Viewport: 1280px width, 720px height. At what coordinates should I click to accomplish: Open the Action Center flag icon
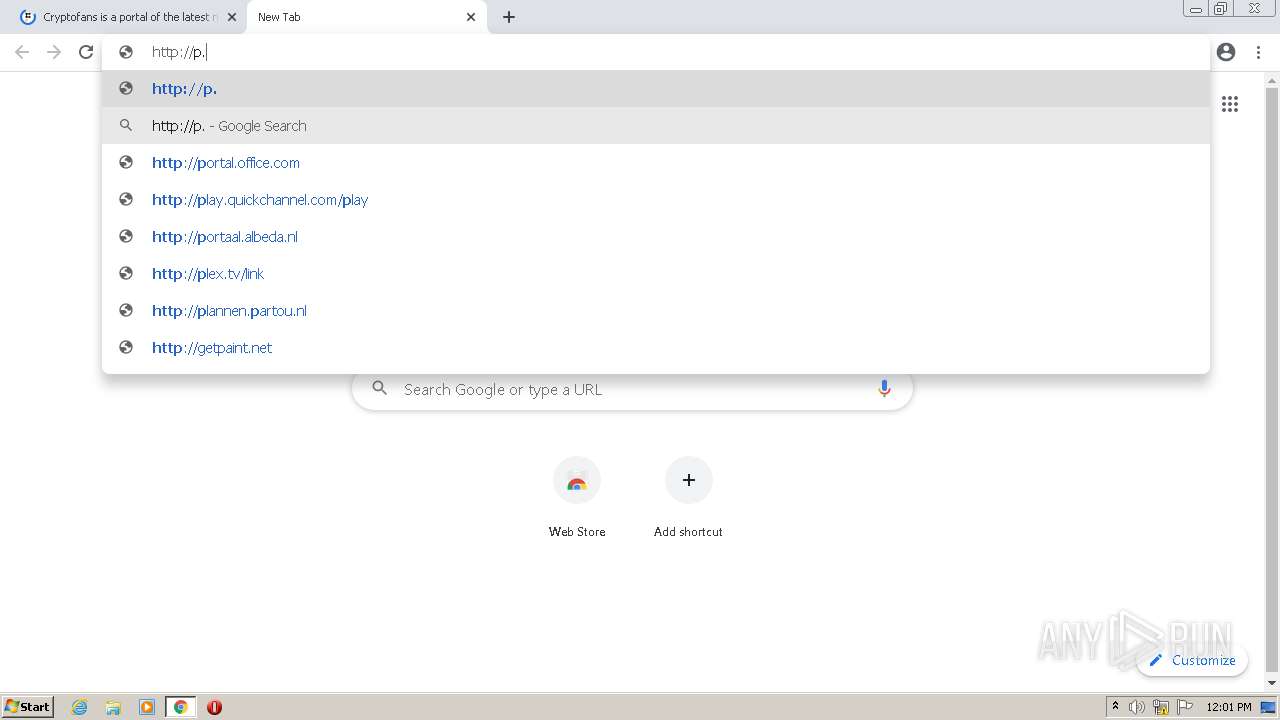(1185, 707)
